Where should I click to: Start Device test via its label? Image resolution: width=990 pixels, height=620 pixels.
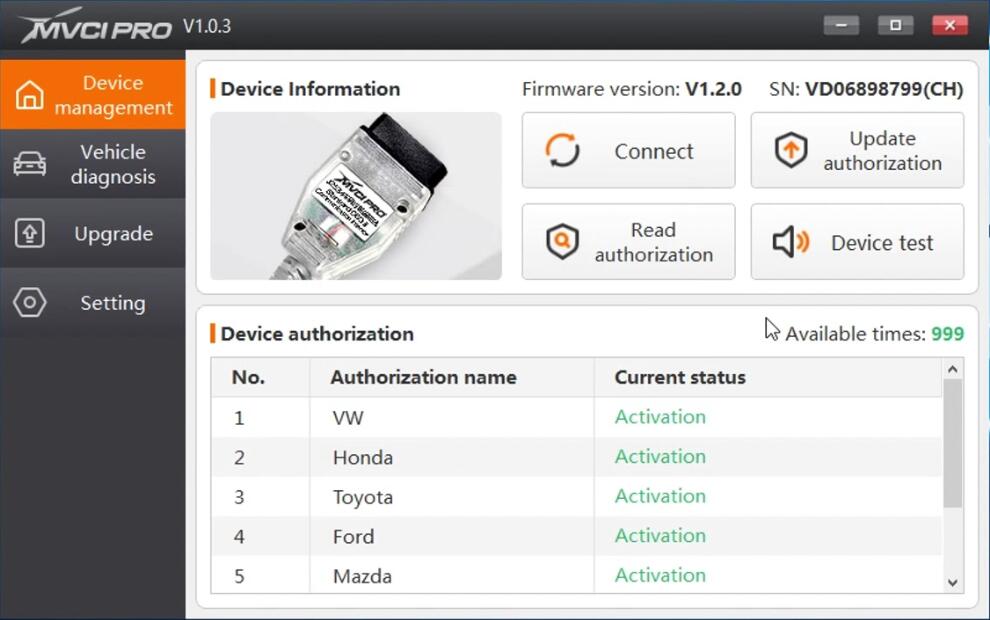pos(882,242)
